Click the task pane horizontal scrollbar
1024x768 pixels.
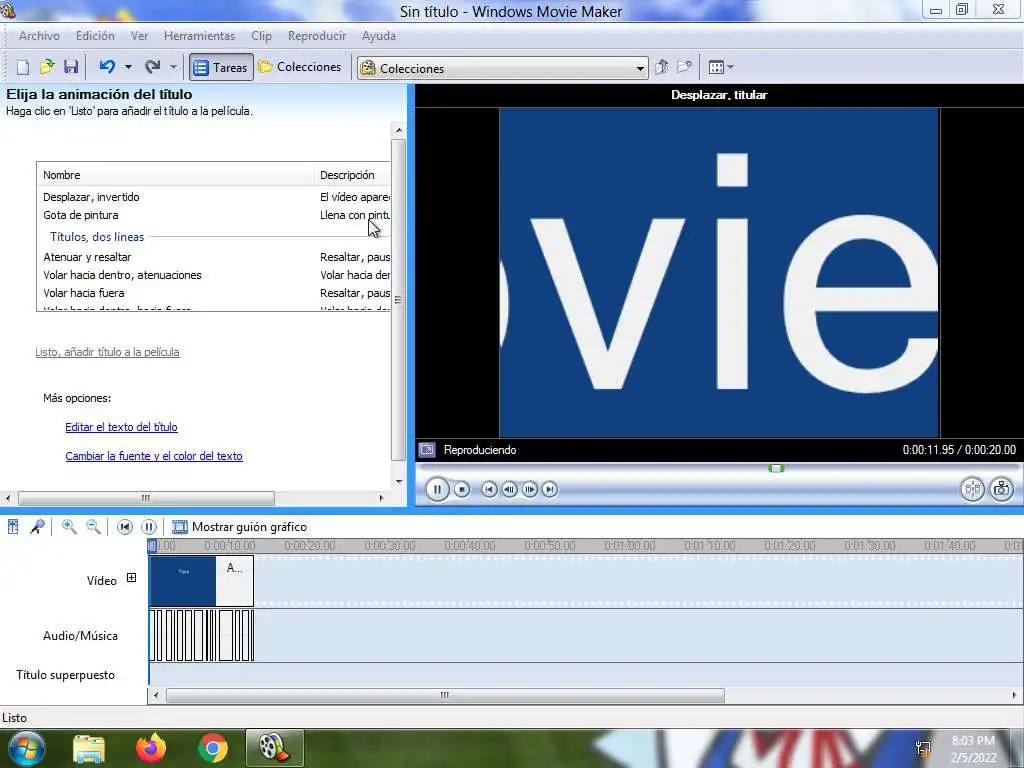(146, 498)
